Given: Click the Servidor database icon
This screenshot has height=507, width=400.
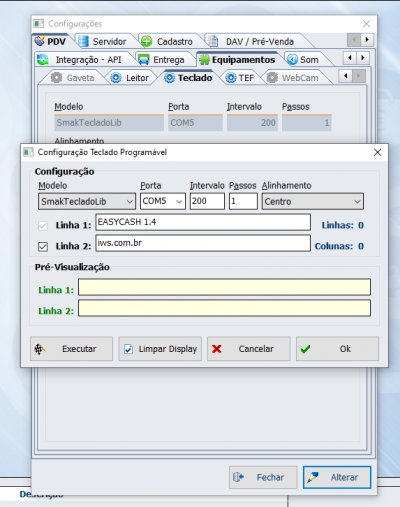Looking at the screenshot, I should tap(83, 41).
